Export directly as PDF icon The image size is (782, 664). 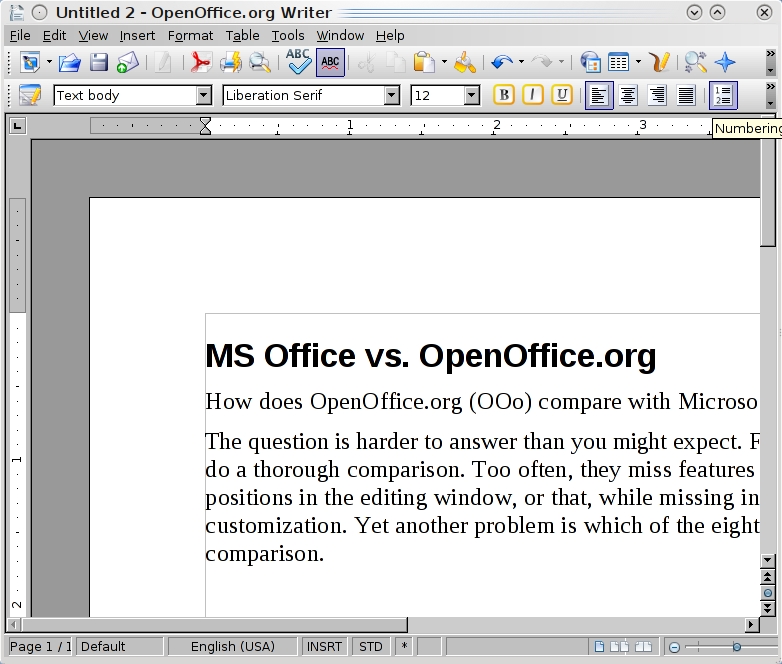click(x=201, y=63)
